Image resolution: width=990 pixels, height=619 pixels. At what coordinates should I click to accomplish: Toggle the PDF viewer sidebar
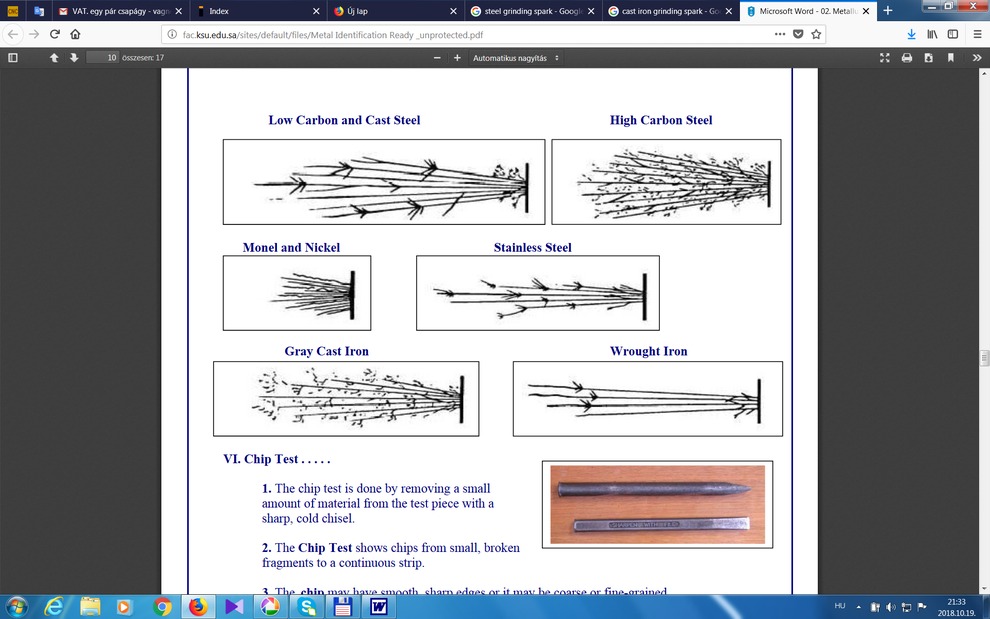click(x=13, y=58)
